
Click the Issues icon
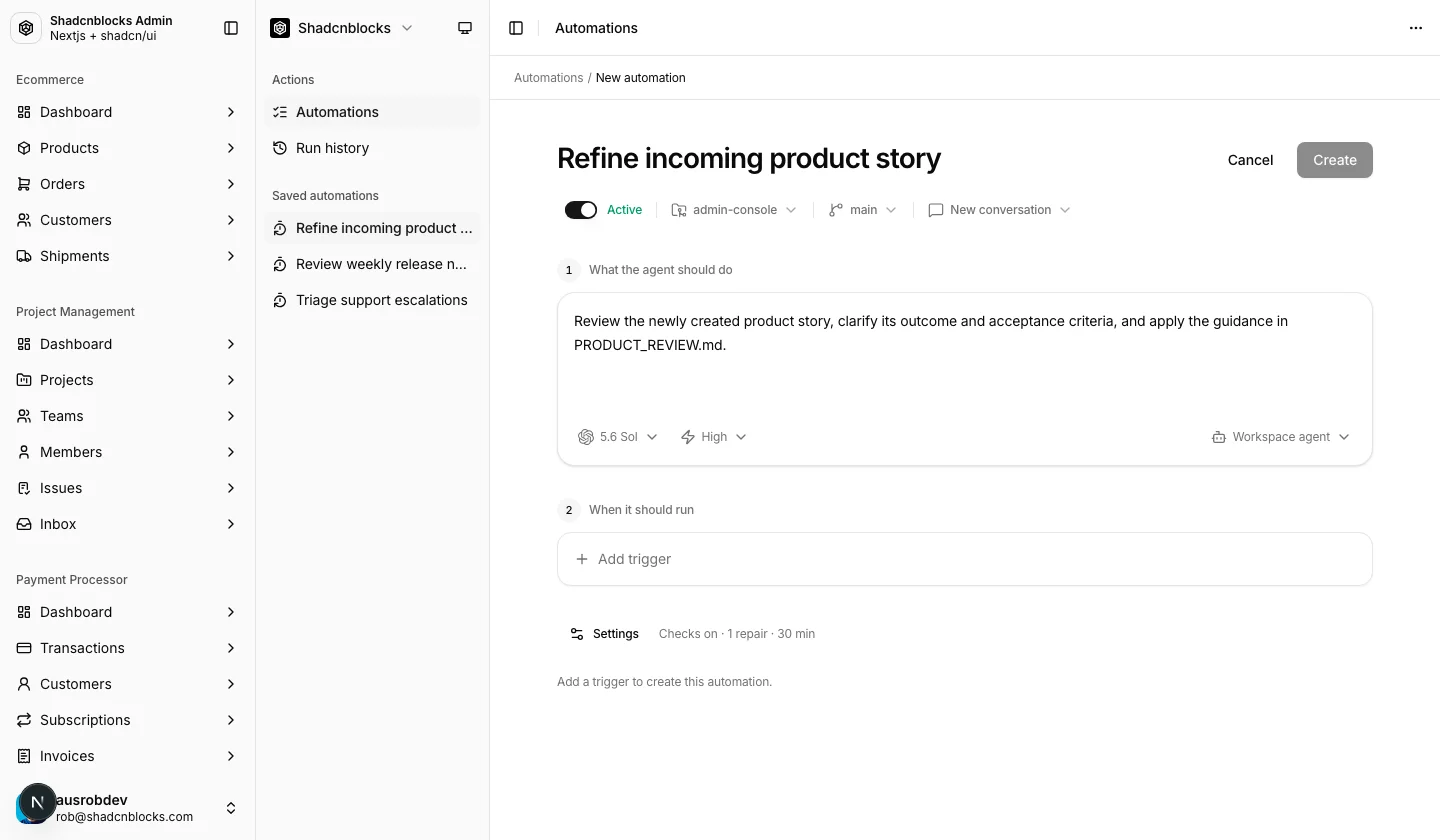(x=24, y=488)
